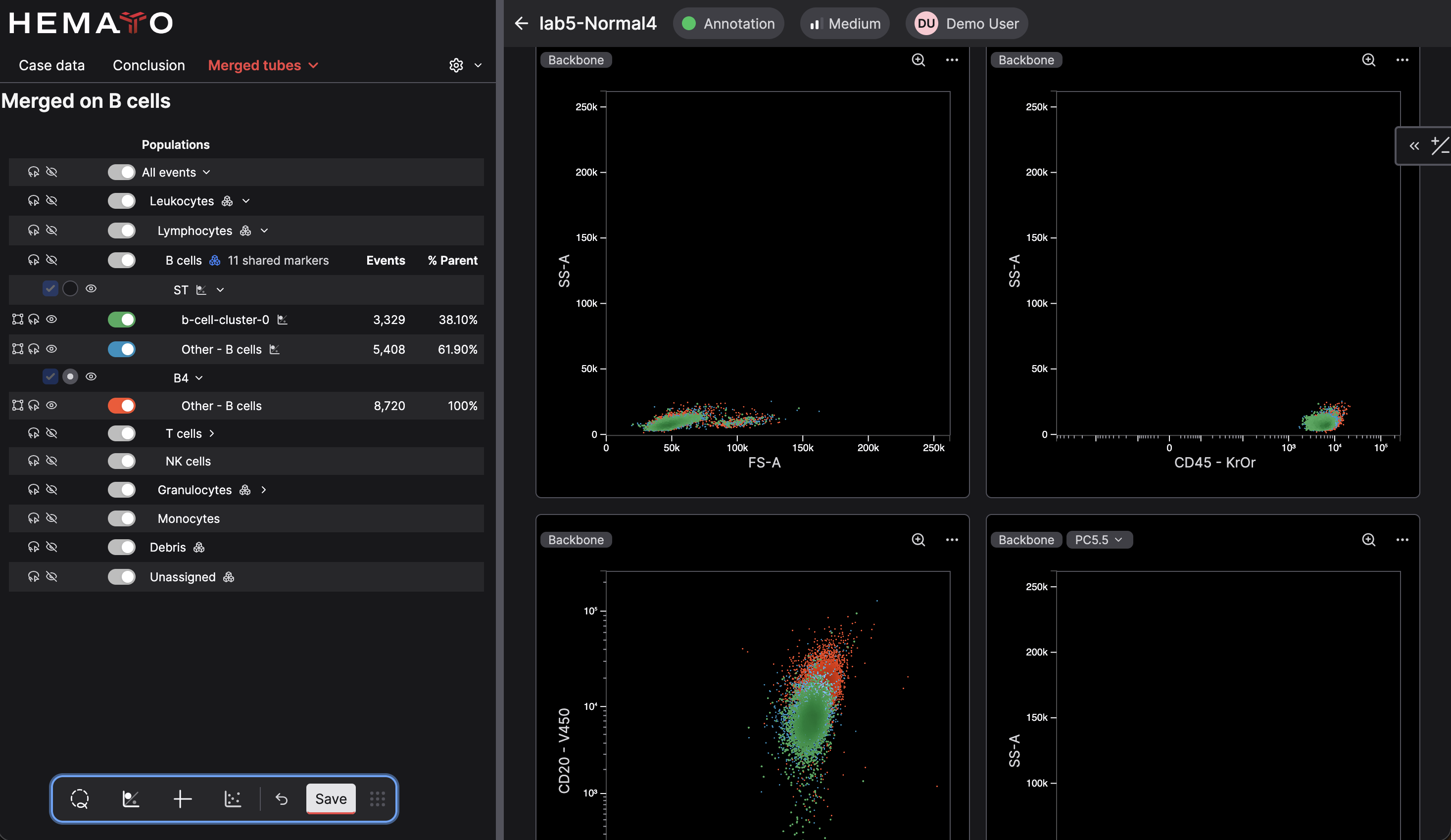Toggle the orange Other - B cells switch
1451x840 pixels.
(121, 406)
